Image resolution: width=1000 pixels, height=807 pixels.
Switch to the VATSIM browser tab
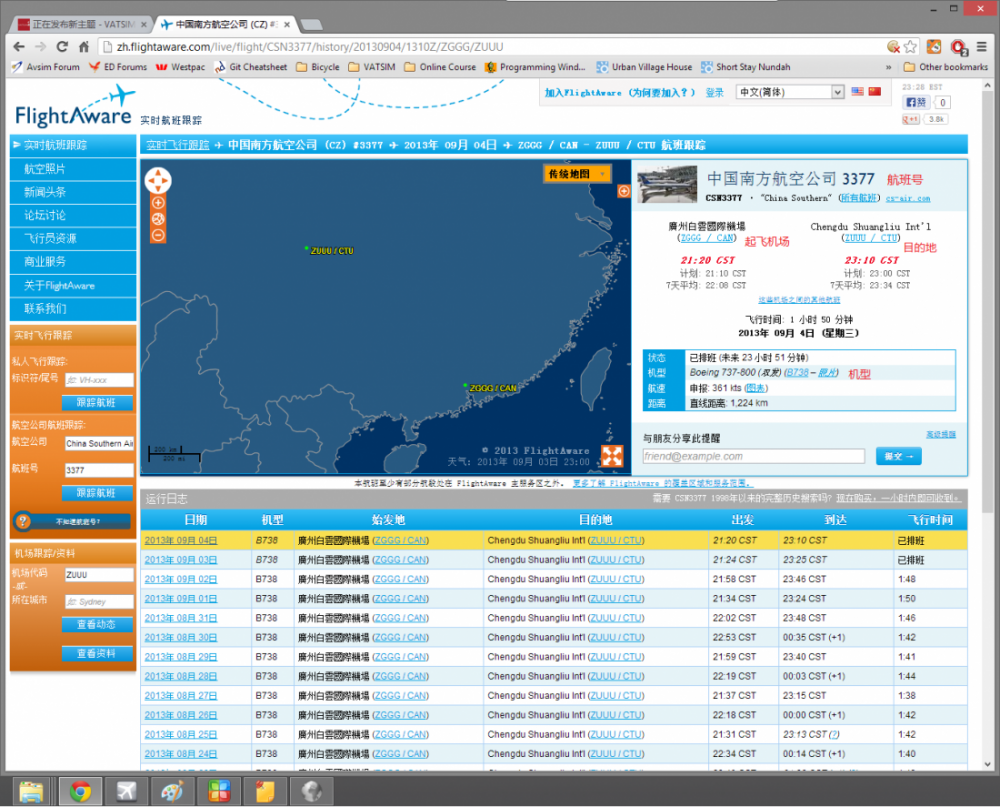pyautogui.click(x=82, y=24)
